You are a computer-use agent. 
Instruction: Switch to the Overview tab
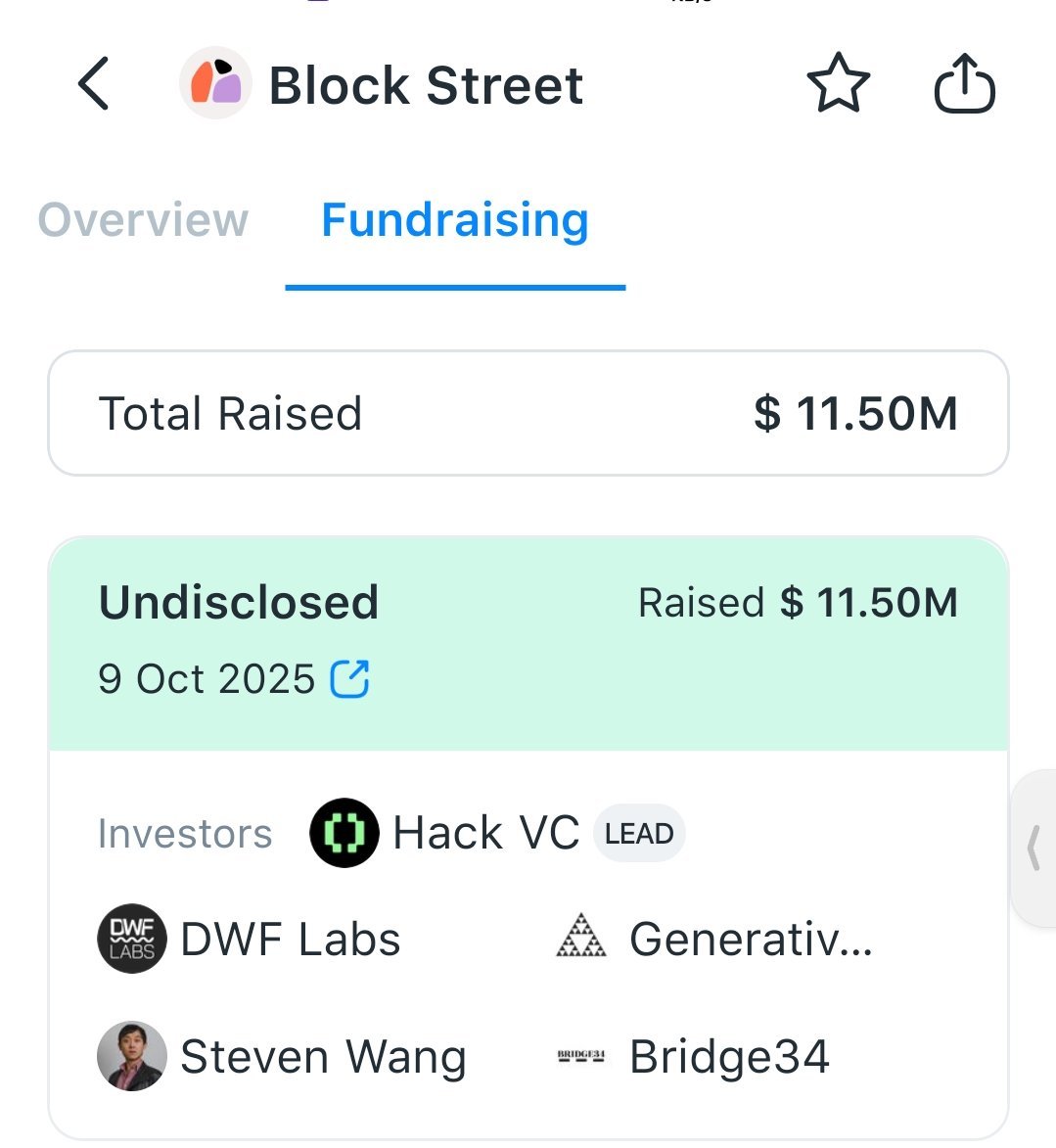[x=143, y=220]
